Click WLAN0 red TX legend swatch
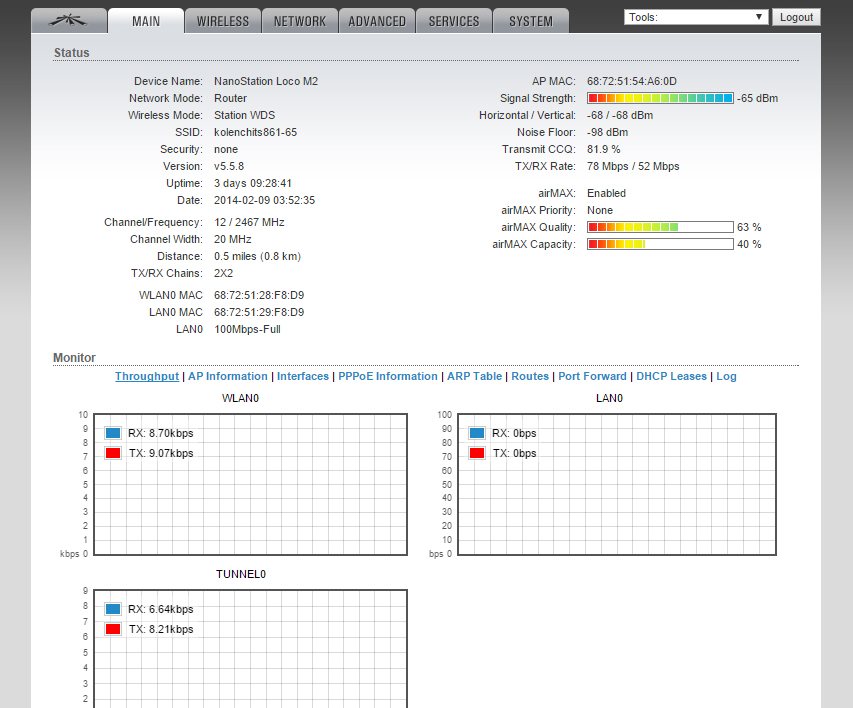This screenshot has height=708, width=853. pos(113,453)
